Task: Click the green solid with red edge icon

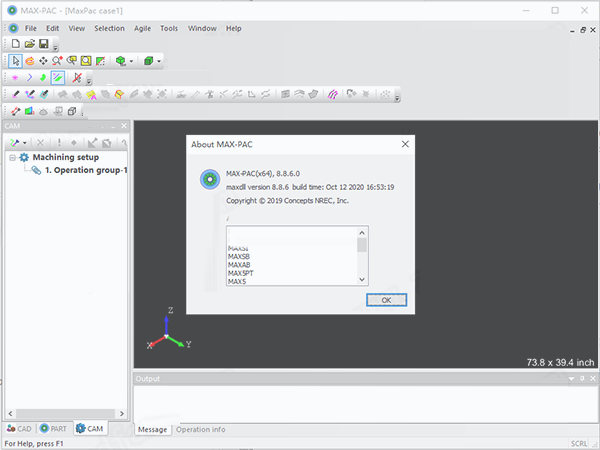Action: 29,111
